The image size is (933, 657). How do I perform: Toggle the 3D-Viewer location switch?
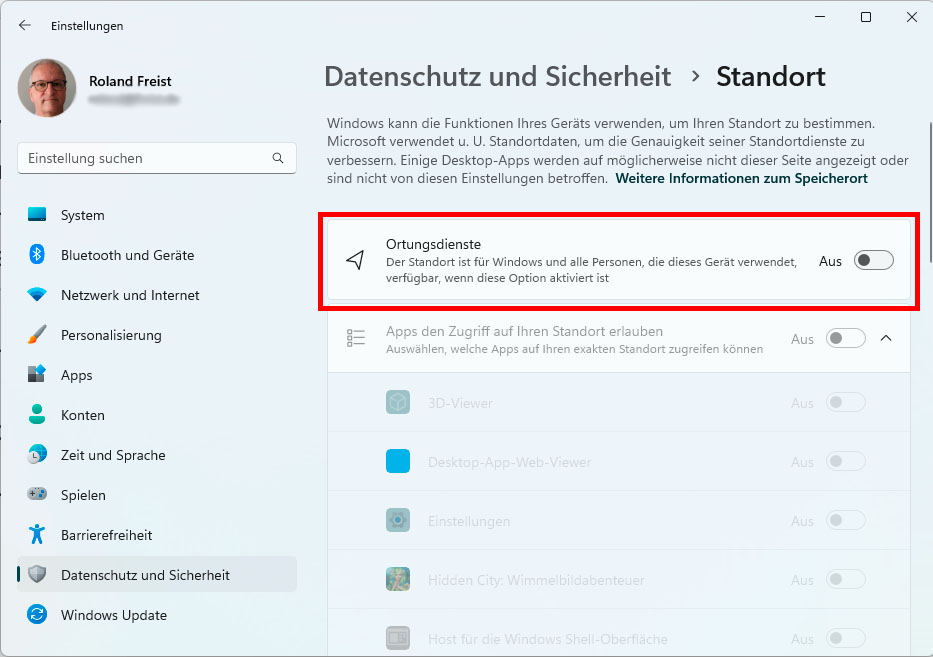[x=846, y=403]
